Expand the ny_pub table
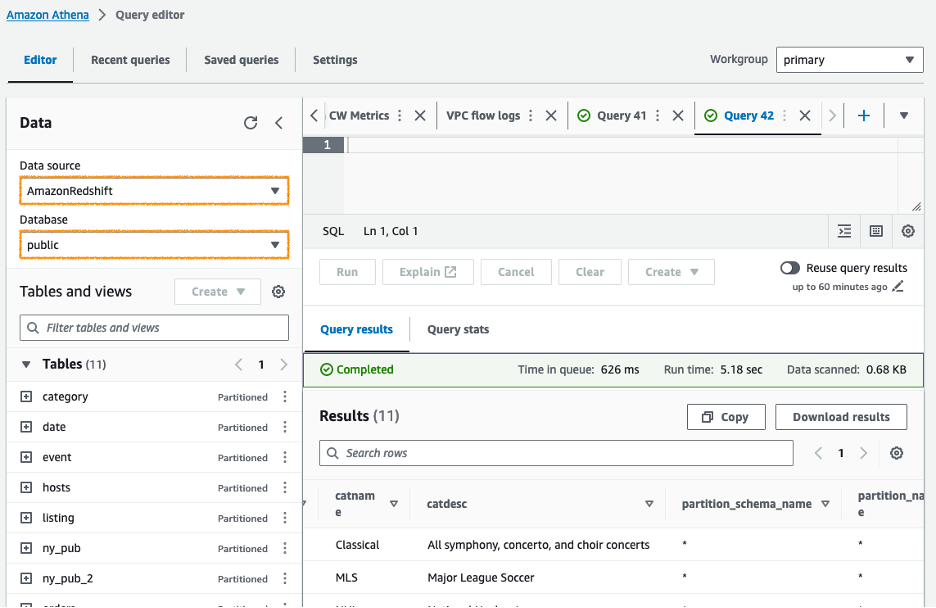Viewport: 936px width, 608px height. point(26,548)
